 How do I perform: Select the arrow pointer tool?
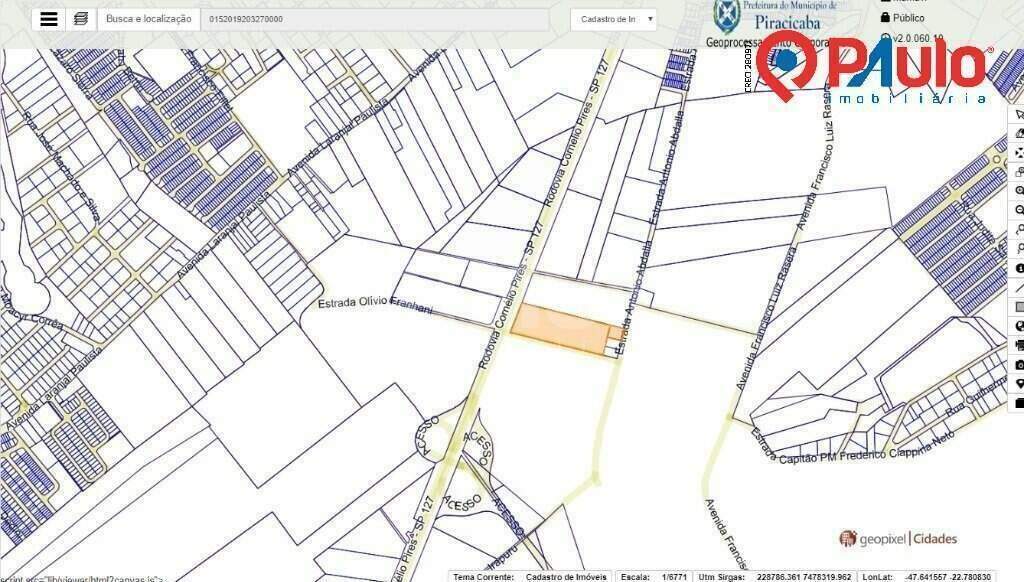[x=1018, y=115]
